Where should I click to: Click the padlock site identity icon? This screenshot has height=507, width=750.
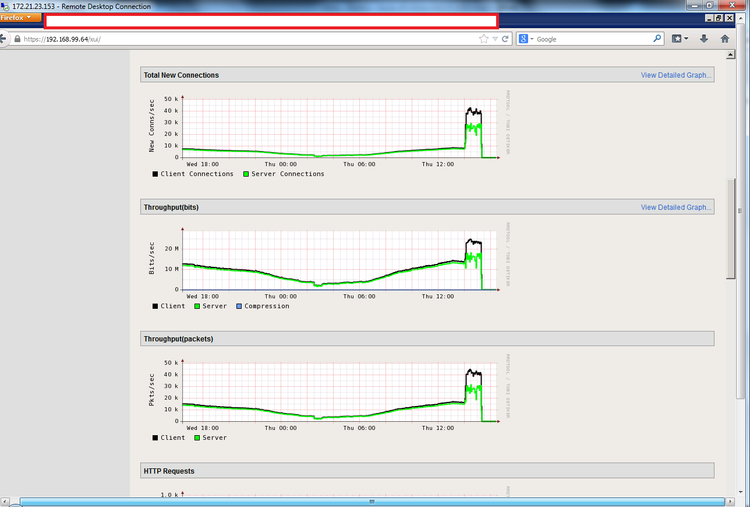click(17, 39)
